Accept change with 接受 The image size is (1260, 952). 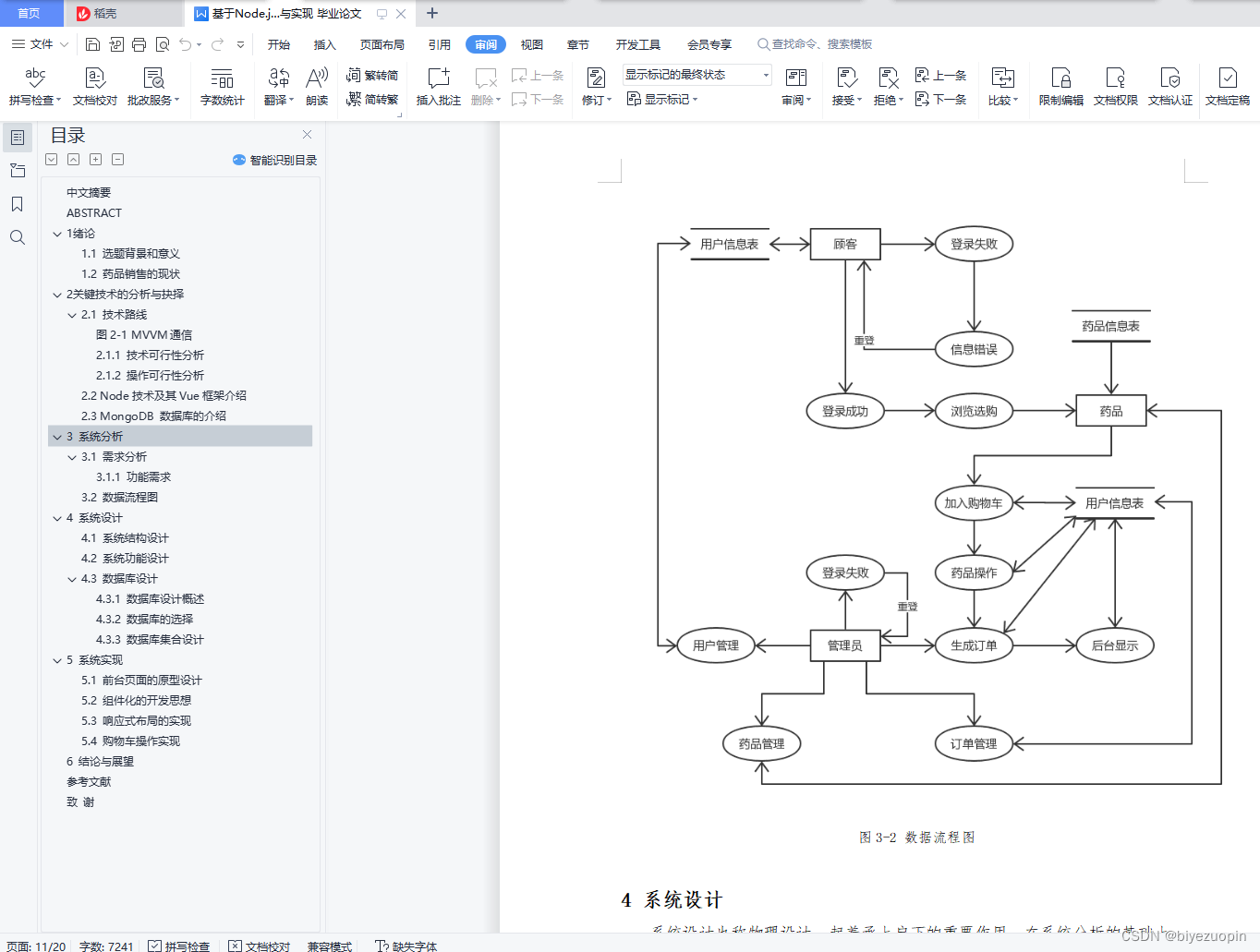[x=846, y=86]
